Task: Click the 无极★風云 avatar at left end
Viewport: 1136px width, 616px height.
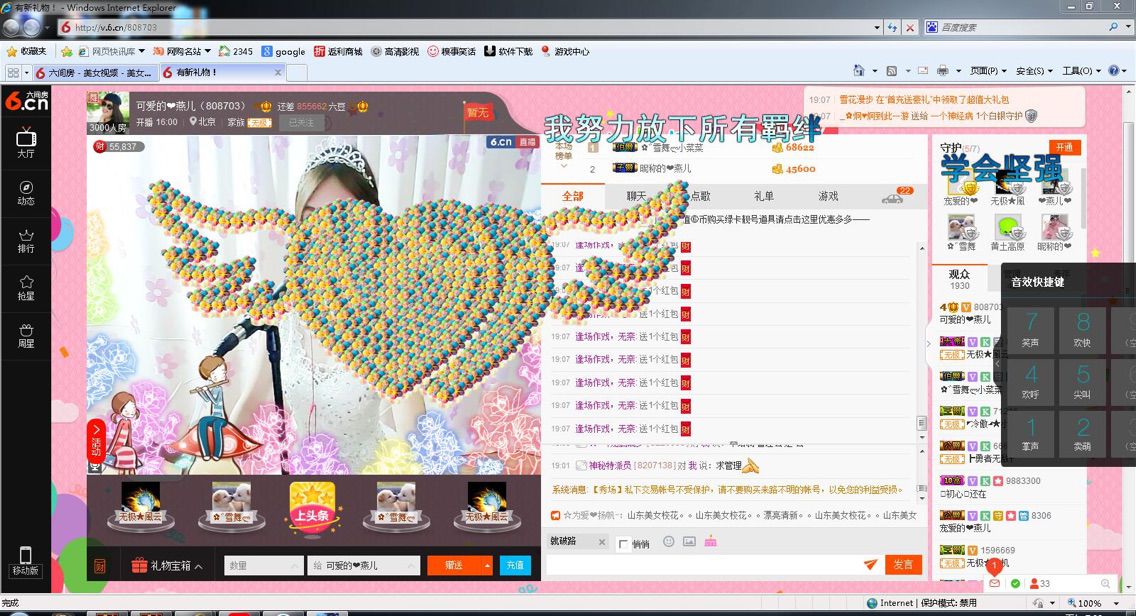Action: (141, 507)
